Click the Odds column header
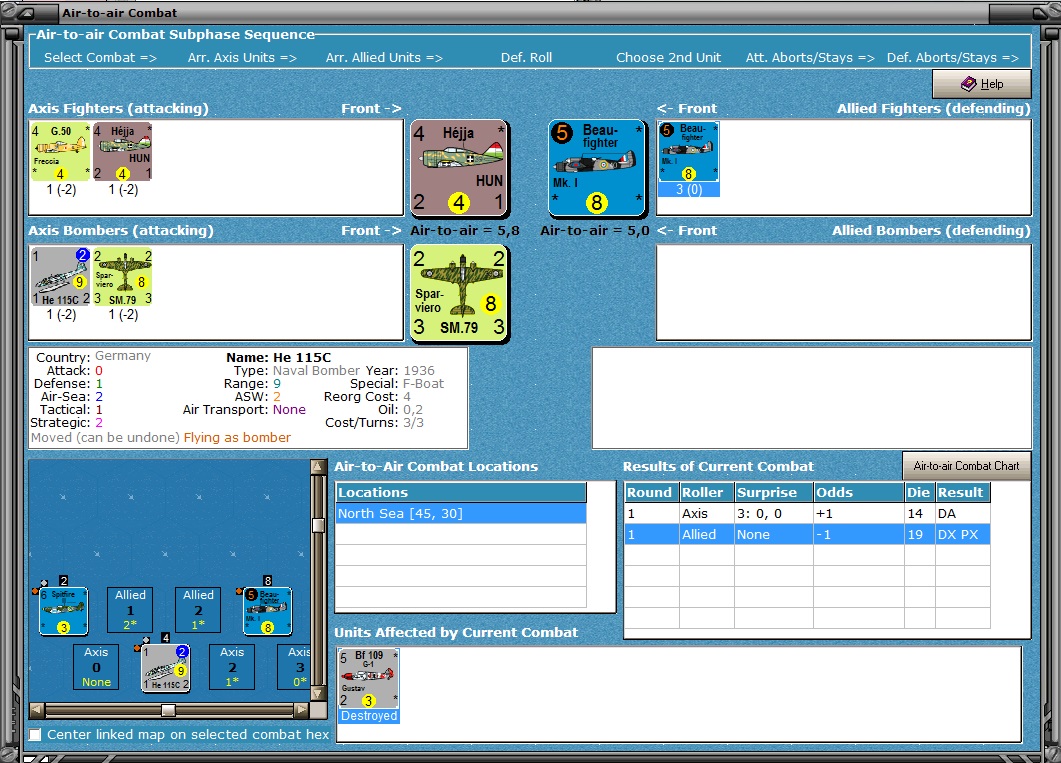 coord(859,492)
